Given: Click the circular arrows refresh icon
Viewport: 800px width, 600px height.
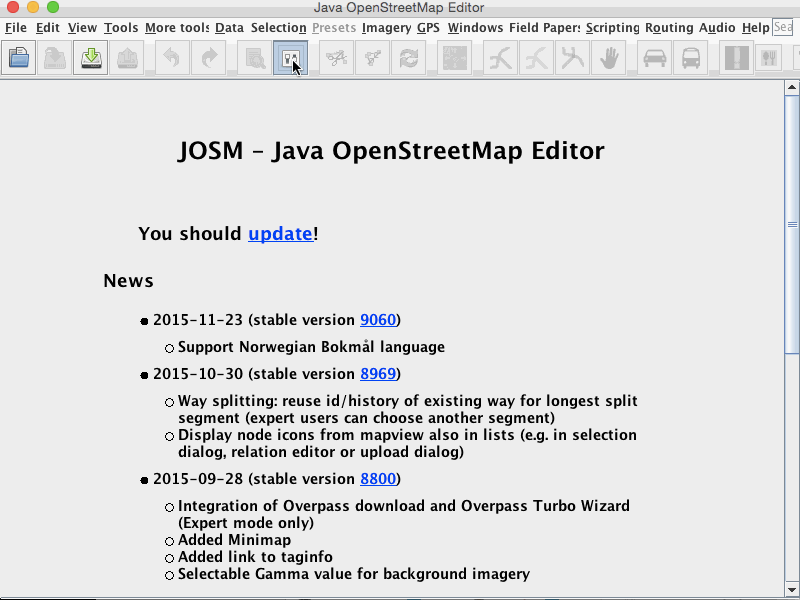Looking at the screenshot, I should [409, 58].
